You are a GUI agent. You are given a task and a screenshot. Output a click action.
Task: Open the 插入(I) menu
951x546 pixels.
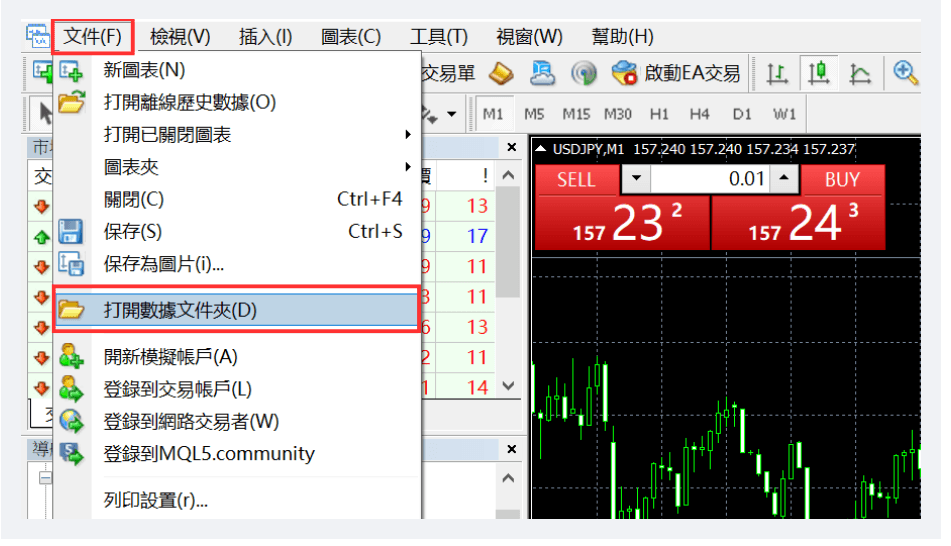click(x=265, y=37)
